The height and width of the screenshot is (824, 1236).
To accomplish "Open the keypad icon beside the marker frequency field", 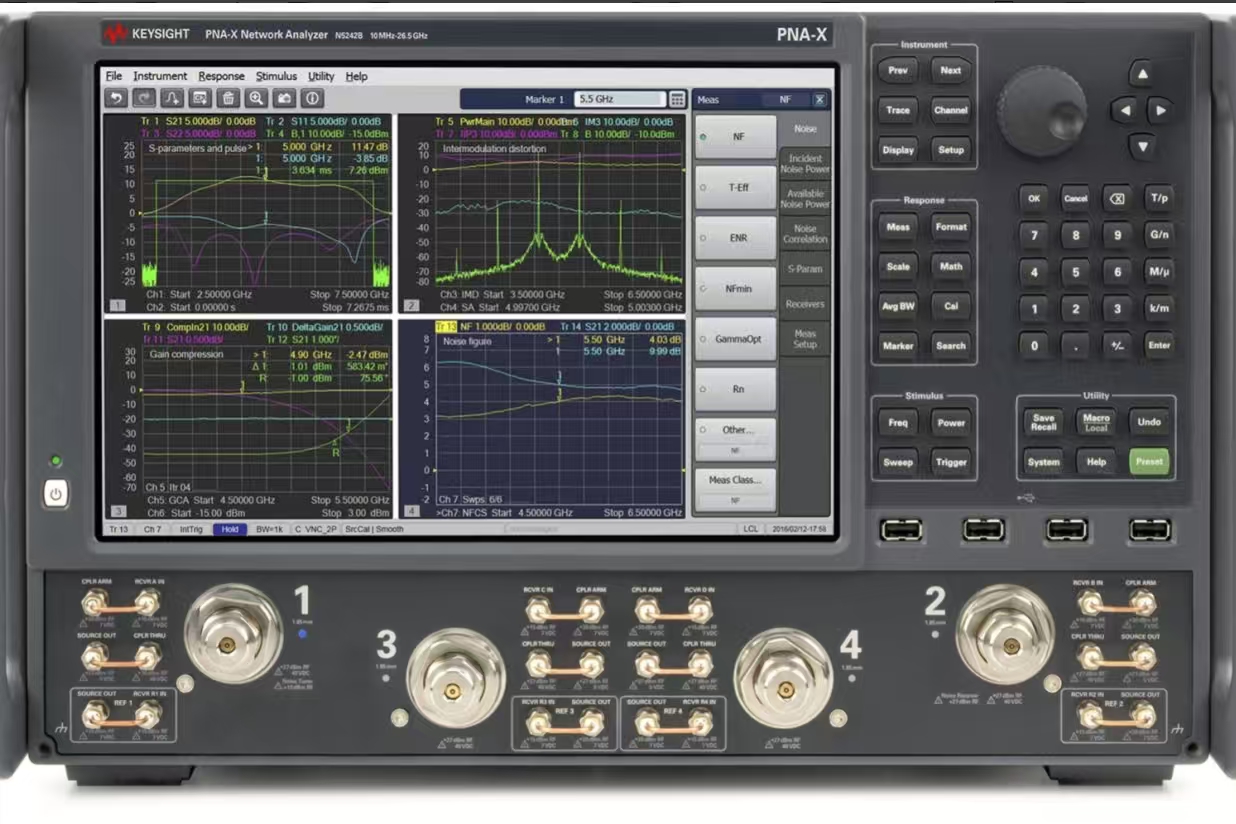I will point(677,99).
